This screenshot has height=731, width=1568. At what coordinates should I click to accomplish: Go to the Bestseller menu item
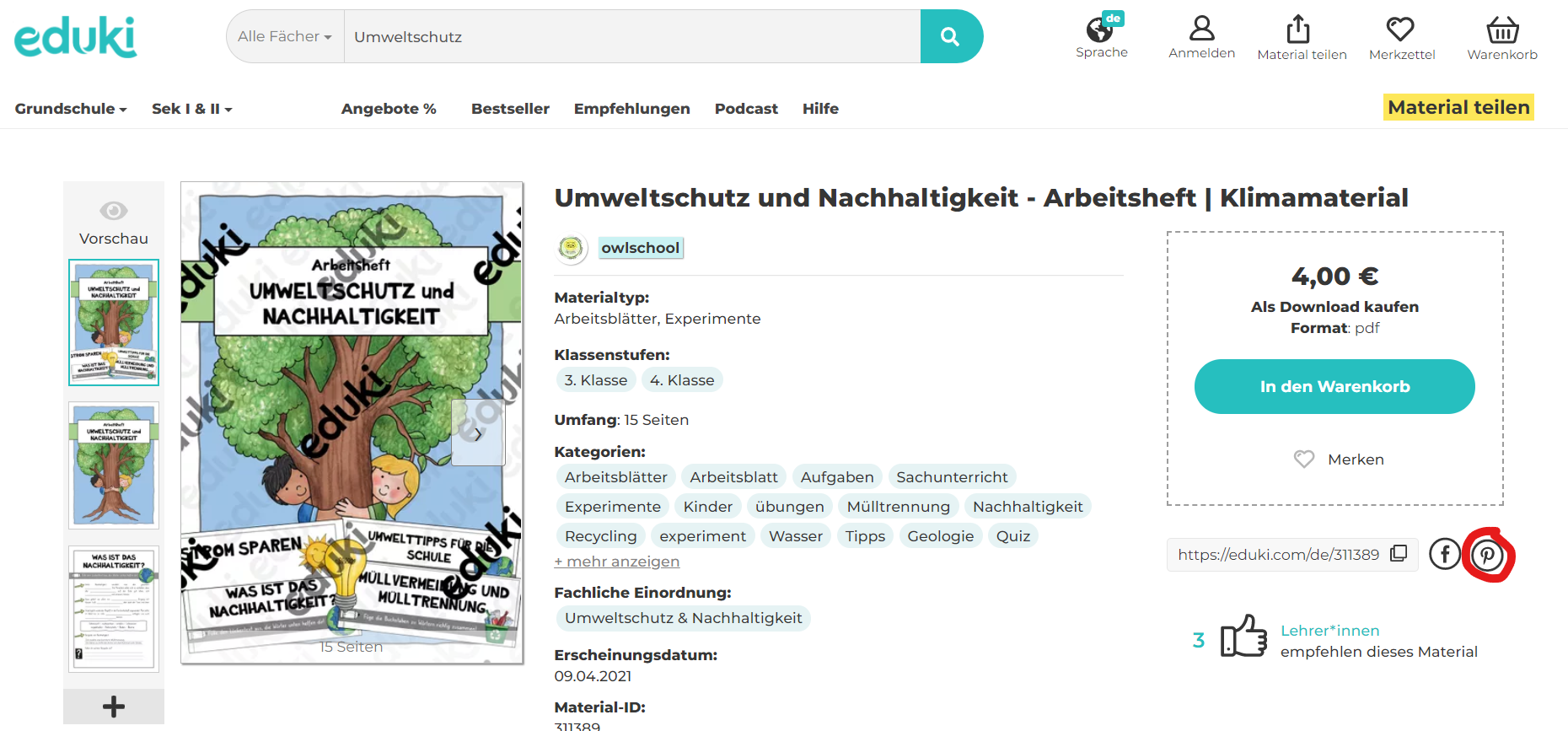click(x=510, y=109)
